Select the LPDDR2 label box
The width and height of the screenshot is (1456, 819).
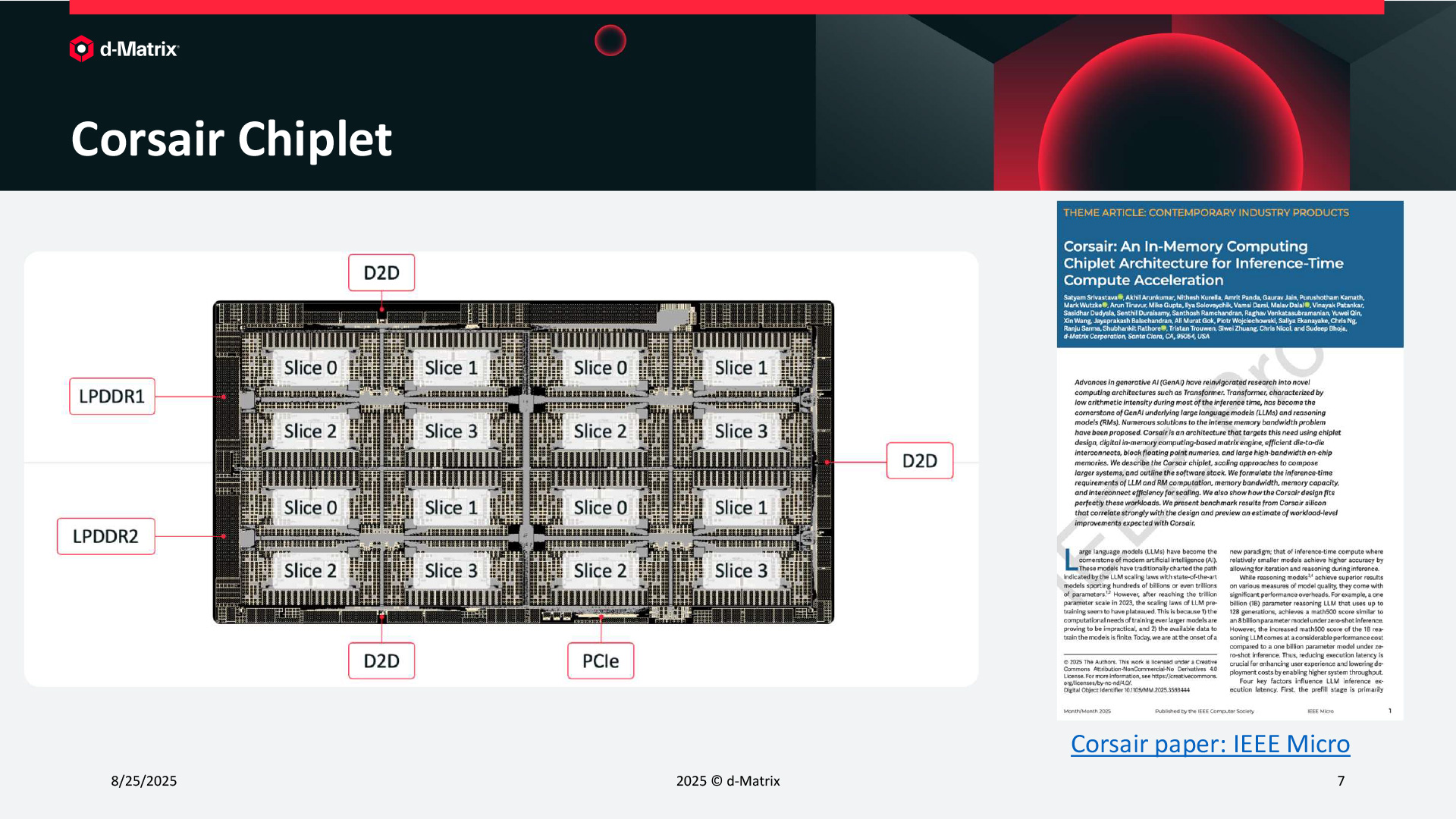pos(106,537)
